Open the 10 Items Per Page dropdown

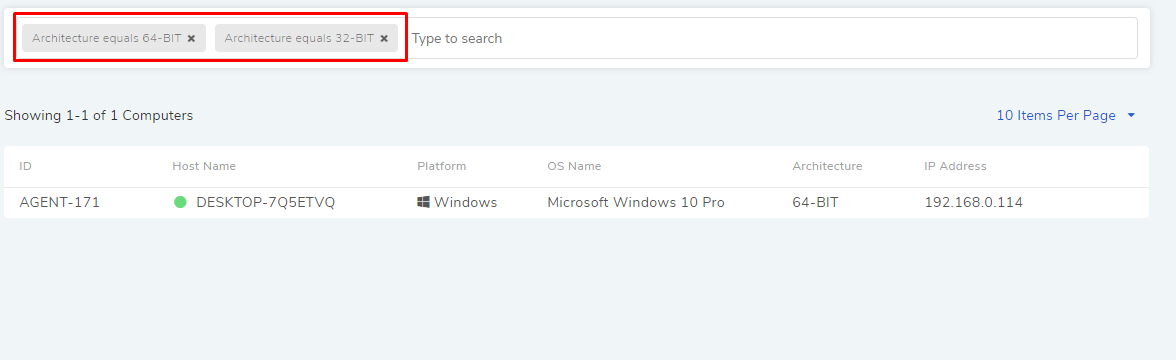(x=1066, y=116)
